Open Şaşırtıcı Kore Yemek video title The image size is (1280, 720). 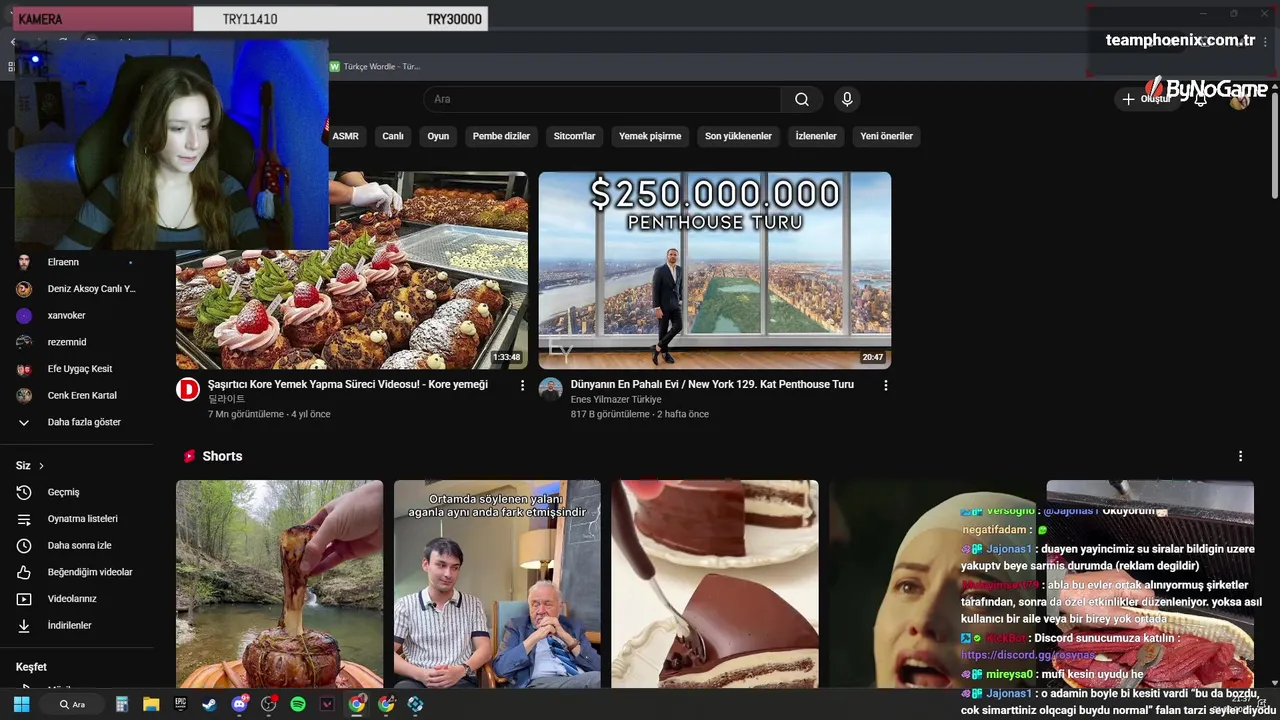(348, 384)
